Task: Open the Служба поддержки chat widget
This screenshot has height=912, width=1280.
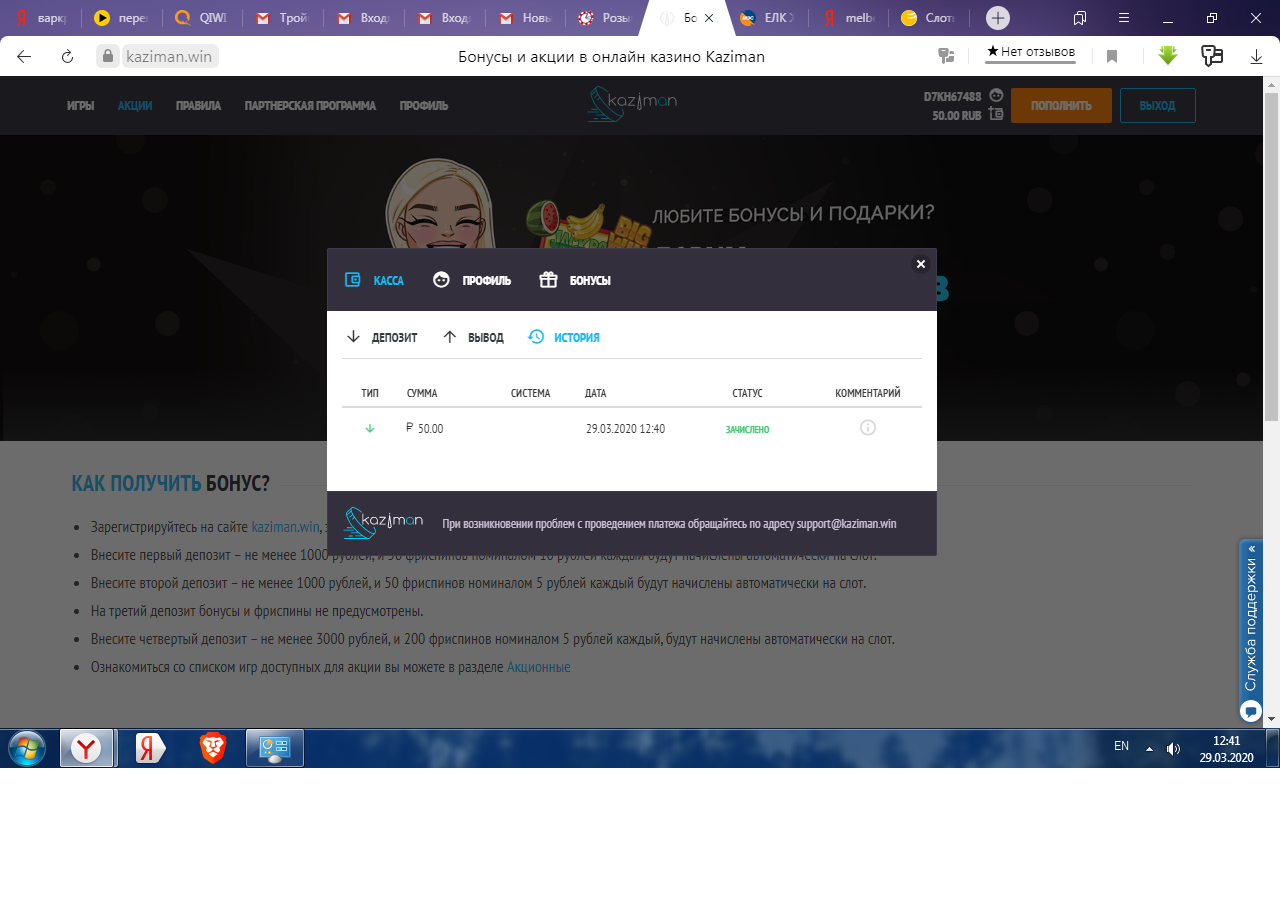Action: coord(1251,632)
